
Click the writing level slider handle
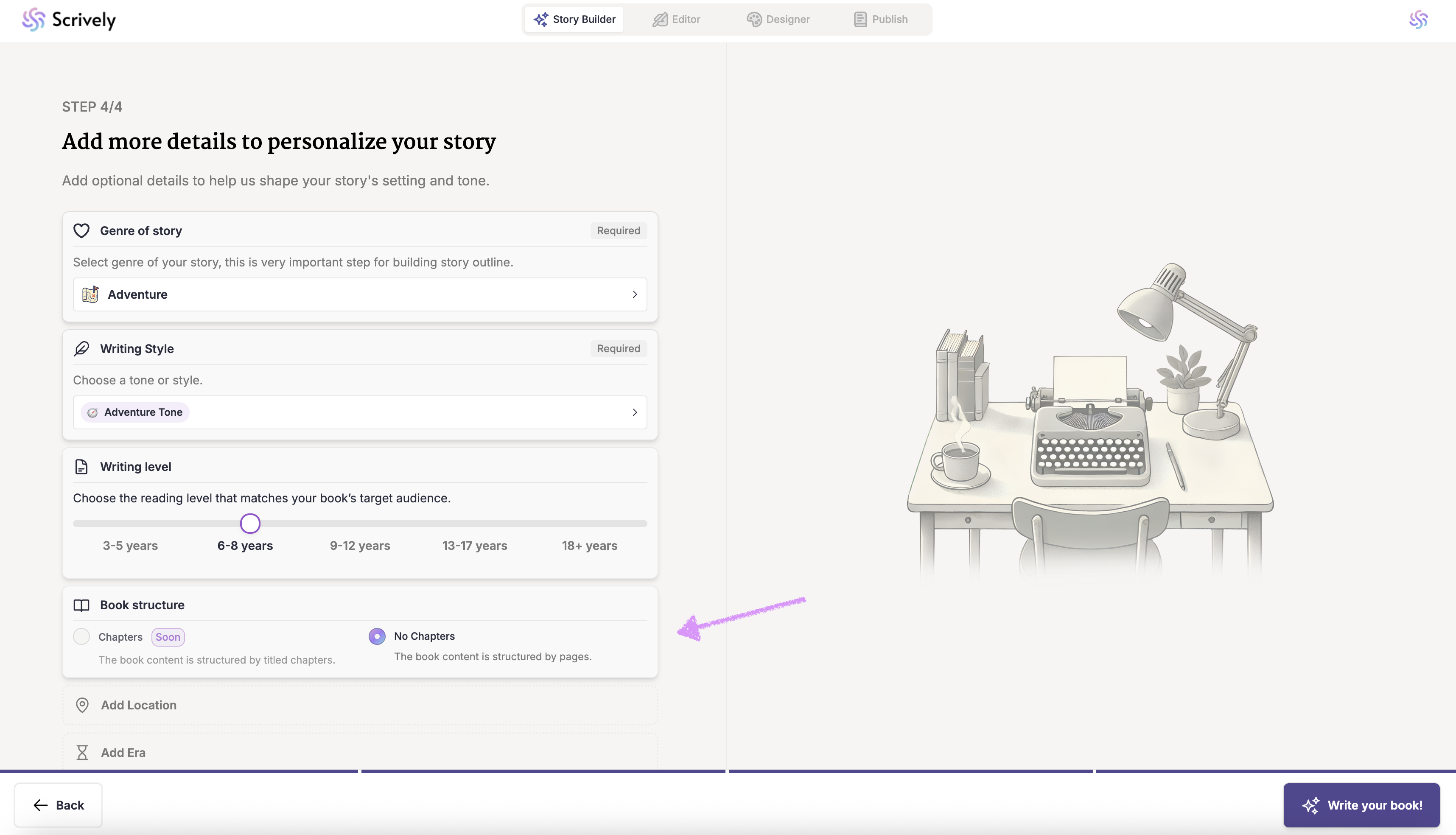(x=250, y=523)
